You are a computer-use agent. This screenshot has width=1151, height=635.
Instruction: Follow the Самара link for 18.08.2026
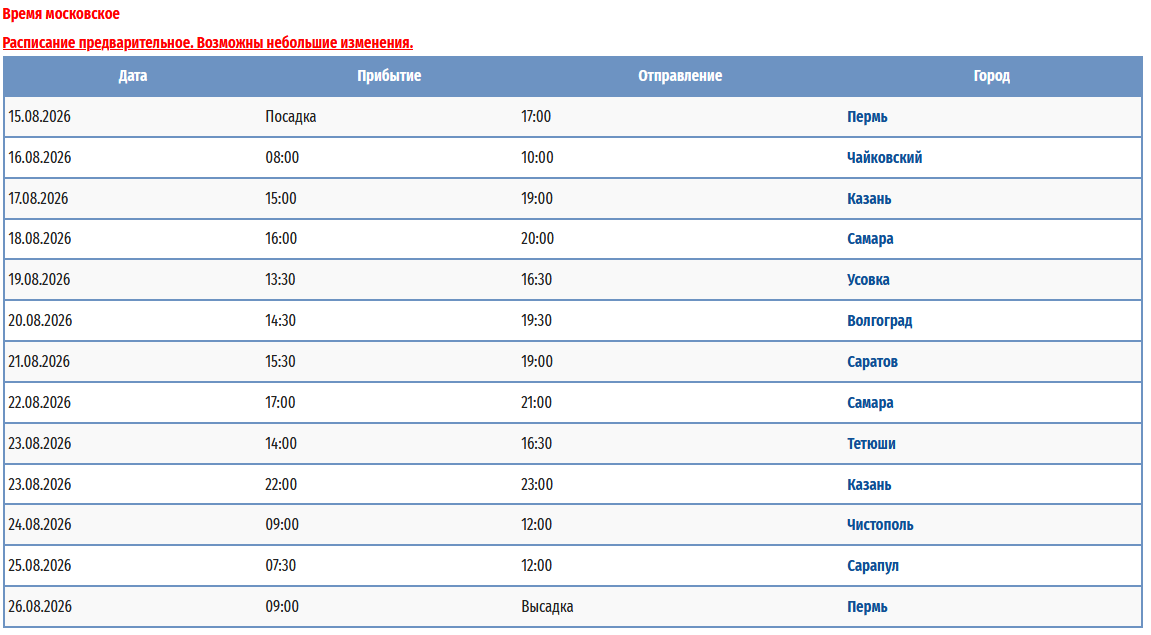tap(870, 239)
